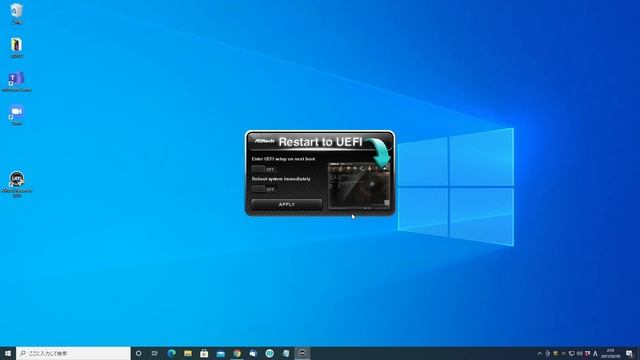Toggle the Reboot system immediately switch
The image size is (640, 360).
pos(264,189)
